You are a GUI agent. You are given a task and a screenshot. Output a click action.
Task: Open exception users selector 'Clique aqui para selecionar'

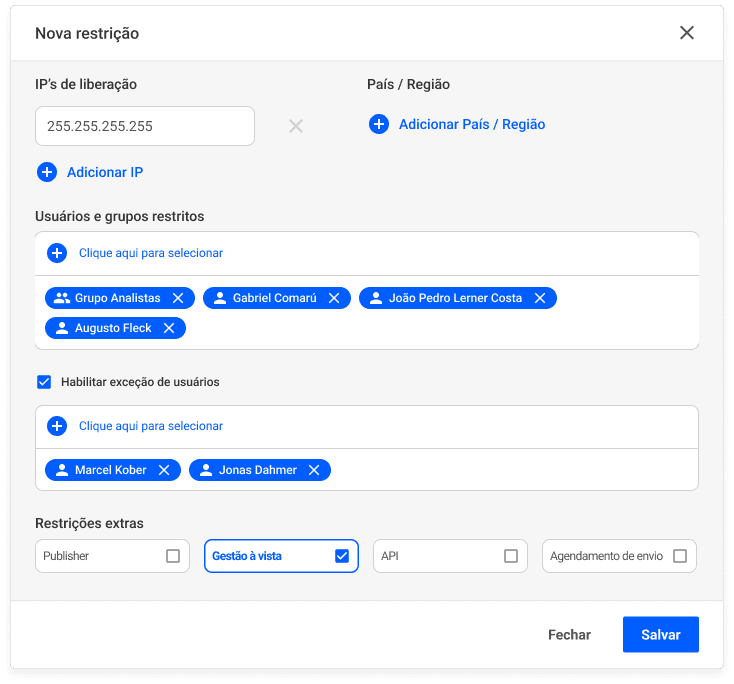pyautogui.click(x=150, y=426)
